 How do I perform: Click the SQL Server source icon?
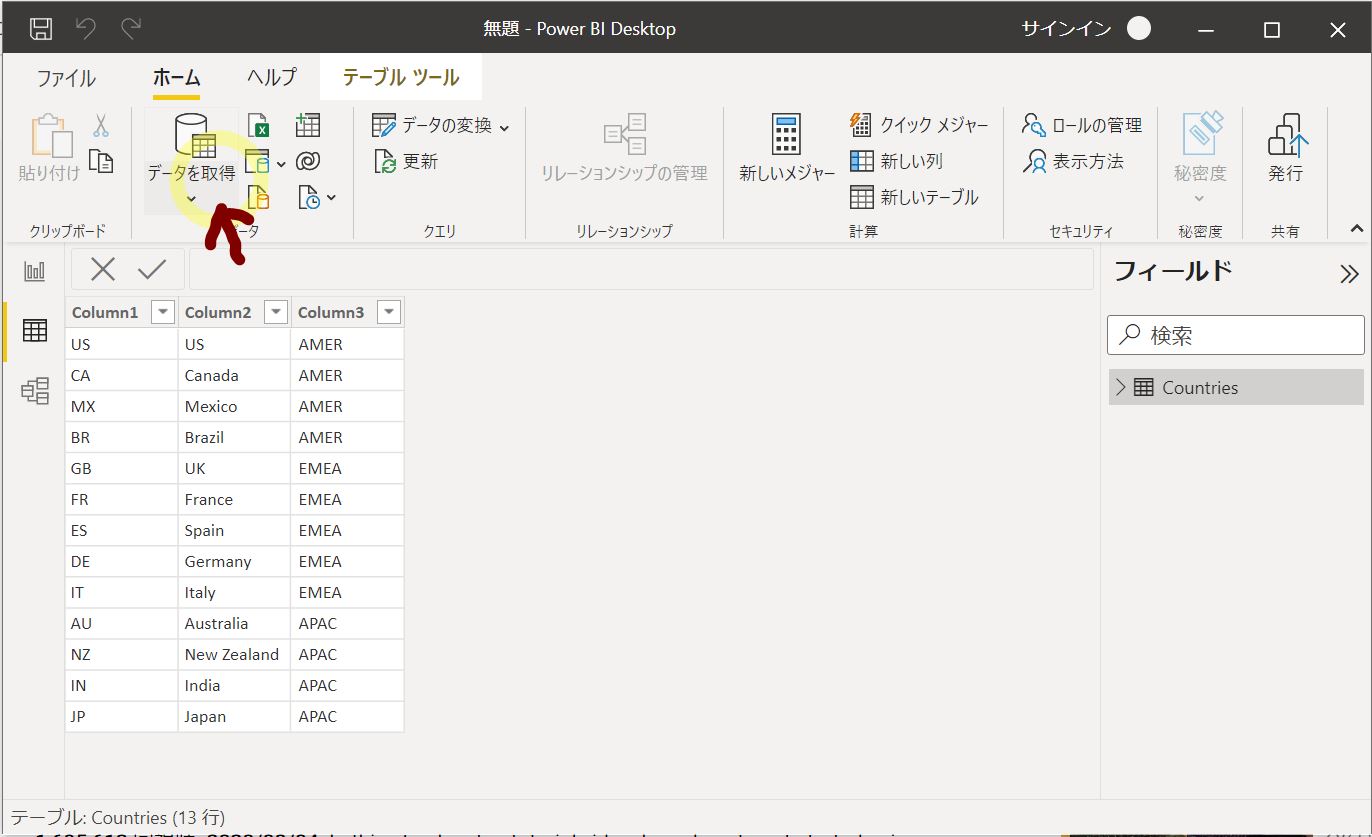pyautogui.click(x=258, y=197)
